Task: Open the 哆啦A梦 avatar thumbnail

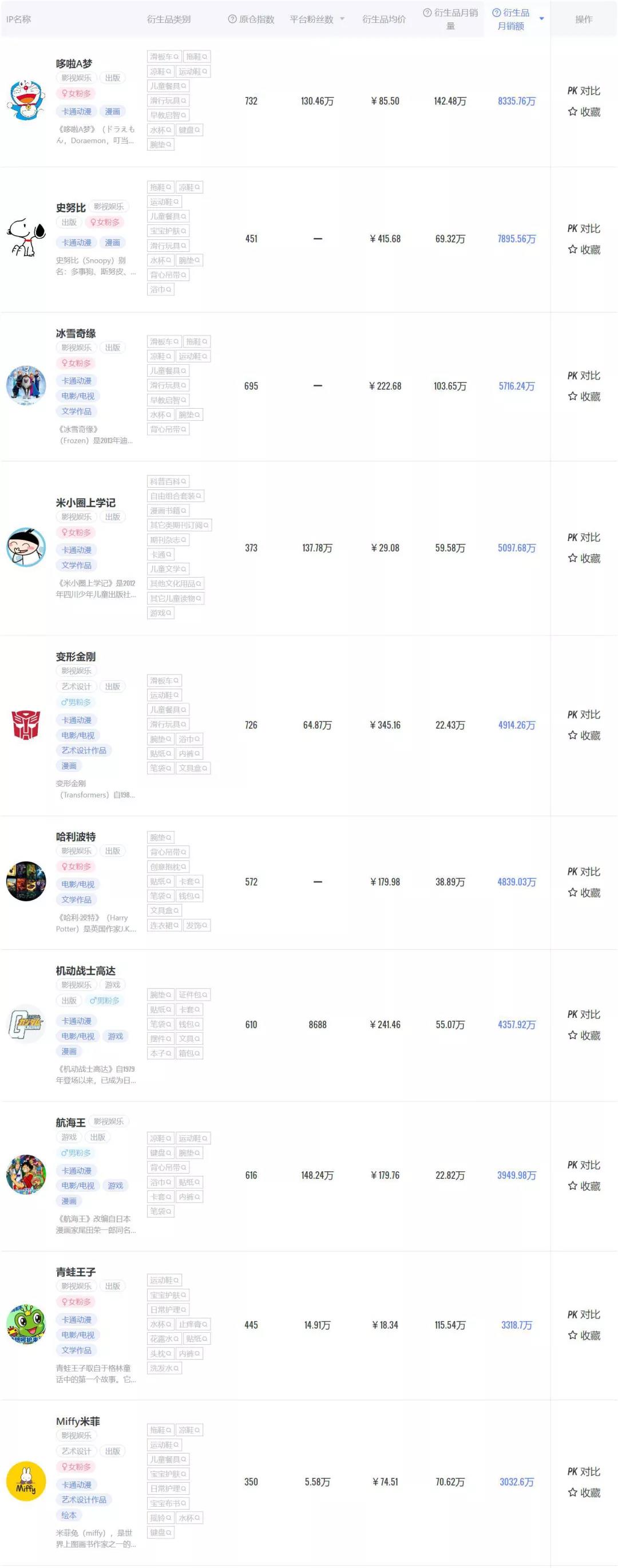Action: pyautogui.click(x=26, y=100)
